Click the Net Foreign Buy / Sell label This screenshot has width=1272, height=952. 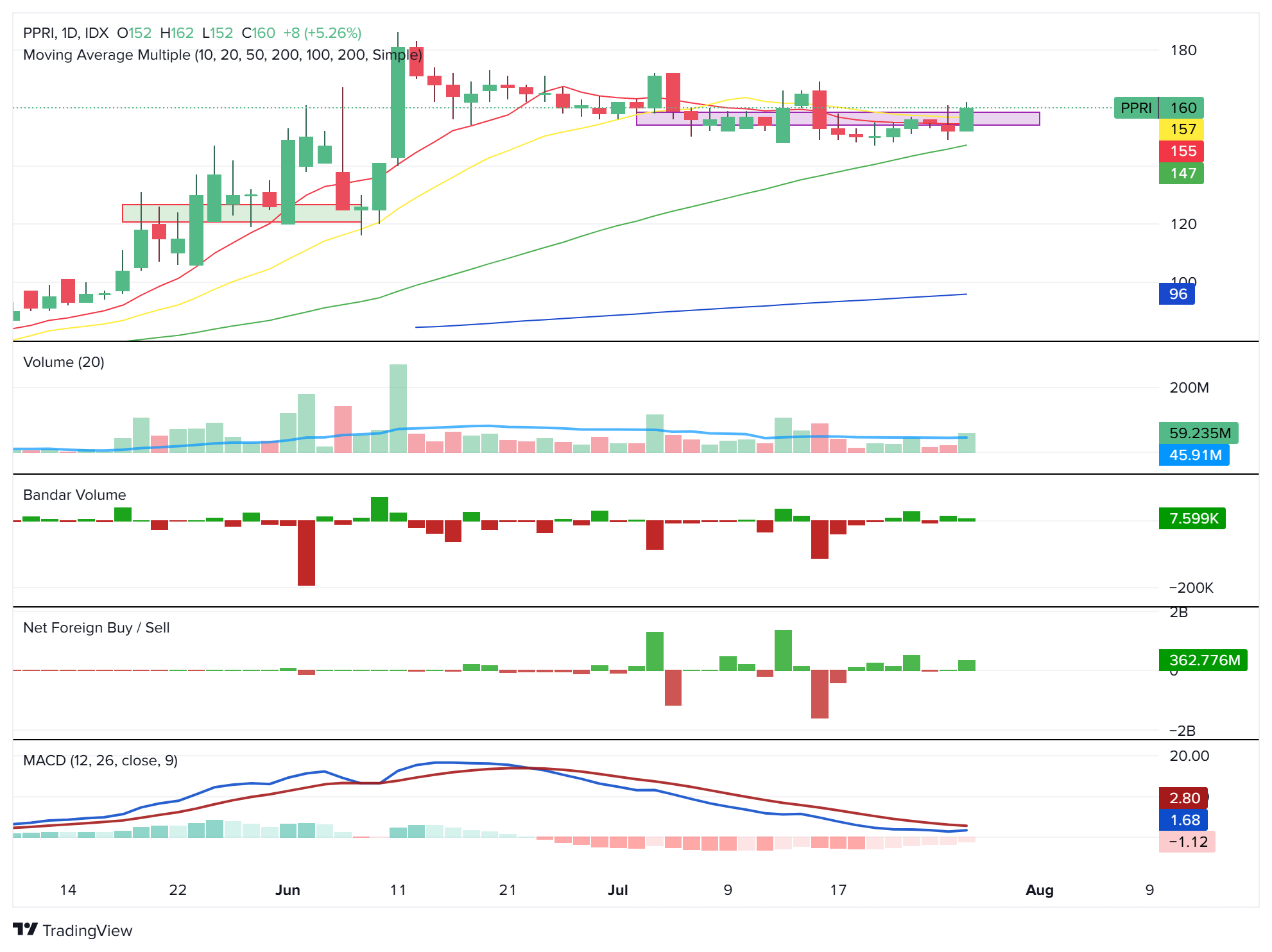(96, 628)
